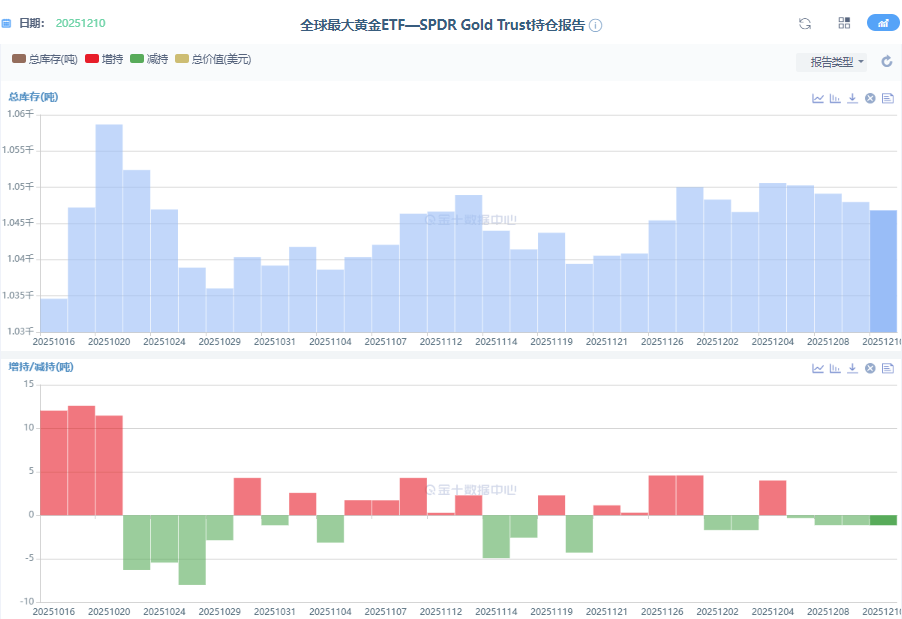Download the increase/decrease chart image
Viewport: 902px width, 619px height.
coord(852,368)
